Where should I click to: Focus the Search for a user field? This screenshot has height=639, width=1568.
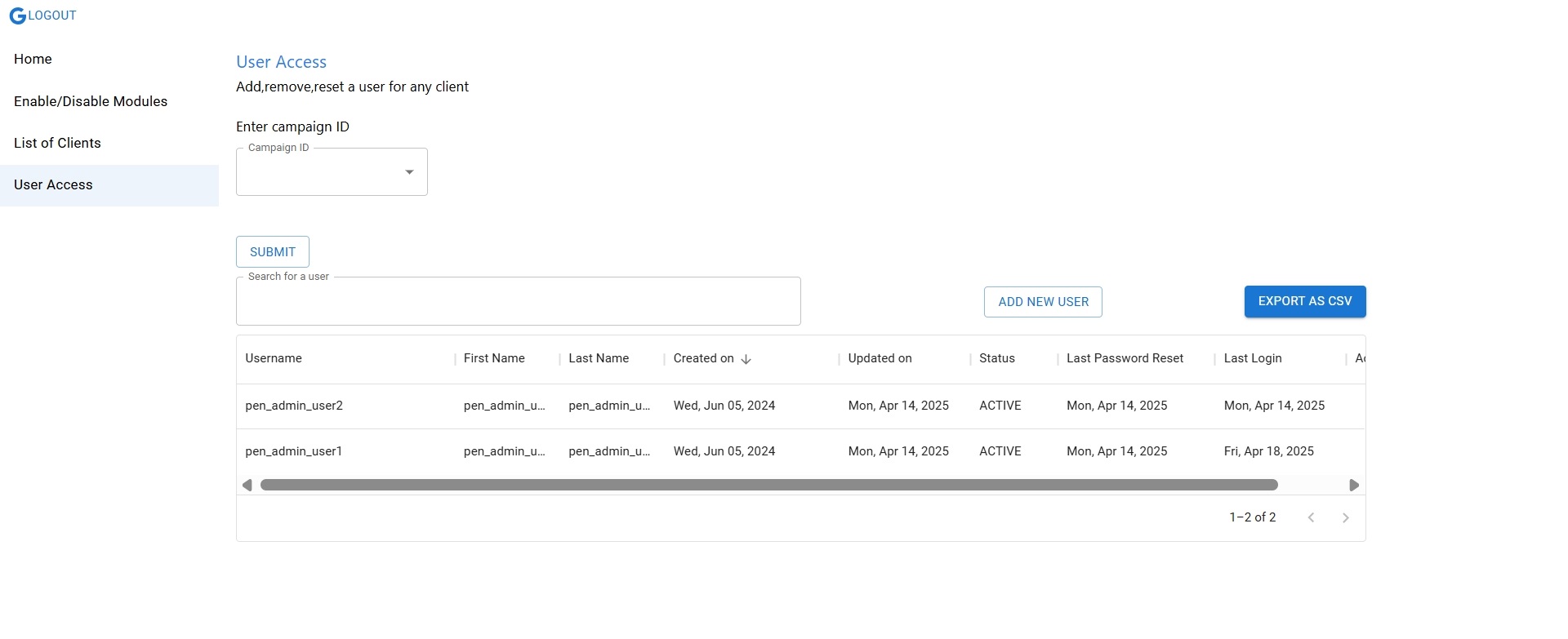pos(518,302)
